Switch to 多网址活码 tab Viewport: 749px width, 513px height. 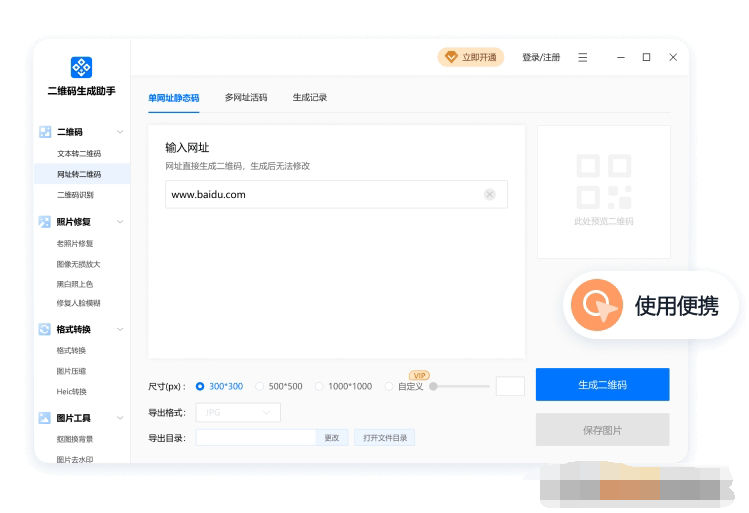pos(246,97)
